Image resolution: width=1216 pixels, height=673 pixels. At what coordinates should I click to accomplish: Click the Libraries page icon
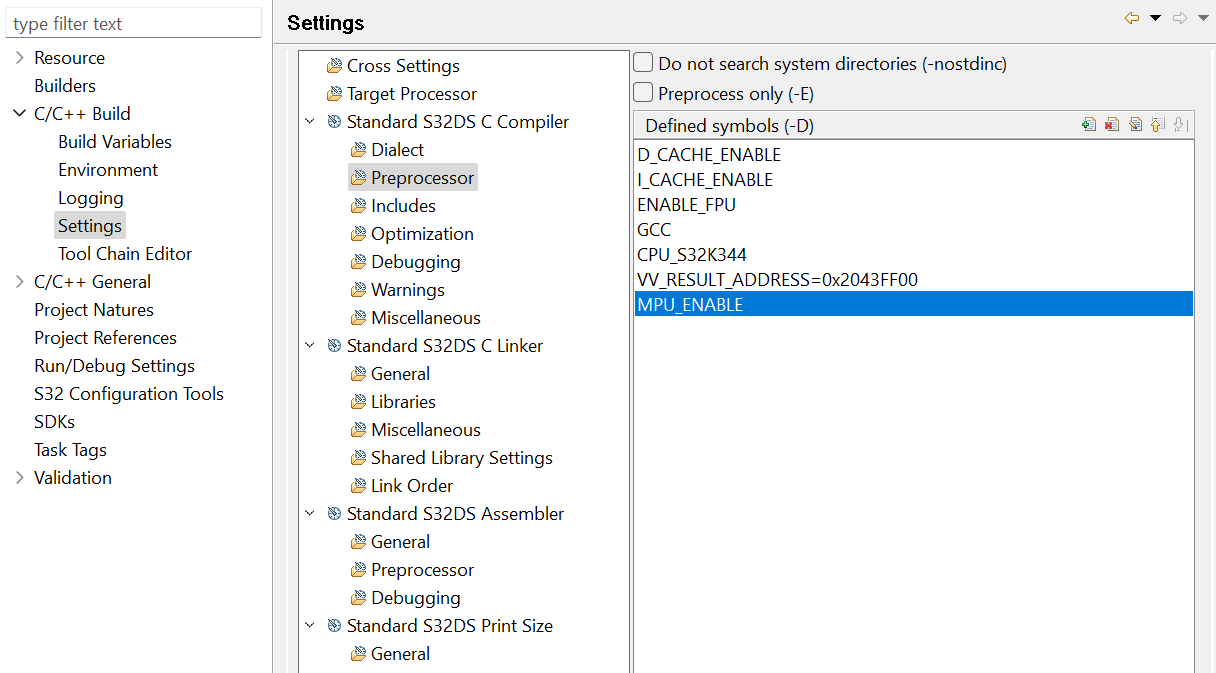(358, 402)
